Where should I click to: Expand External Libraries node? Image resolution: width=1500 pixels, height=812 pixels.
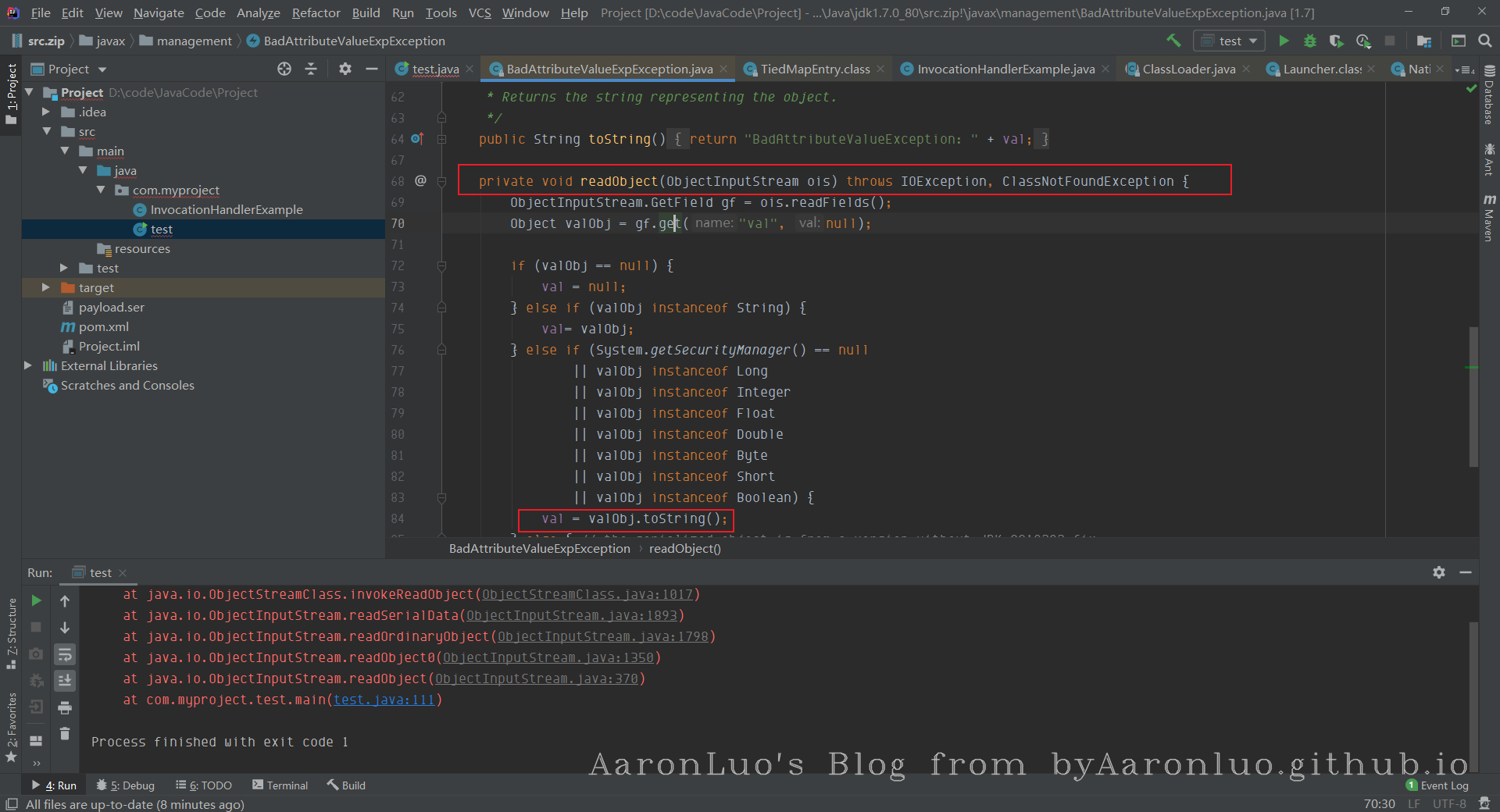click(28, 365)
